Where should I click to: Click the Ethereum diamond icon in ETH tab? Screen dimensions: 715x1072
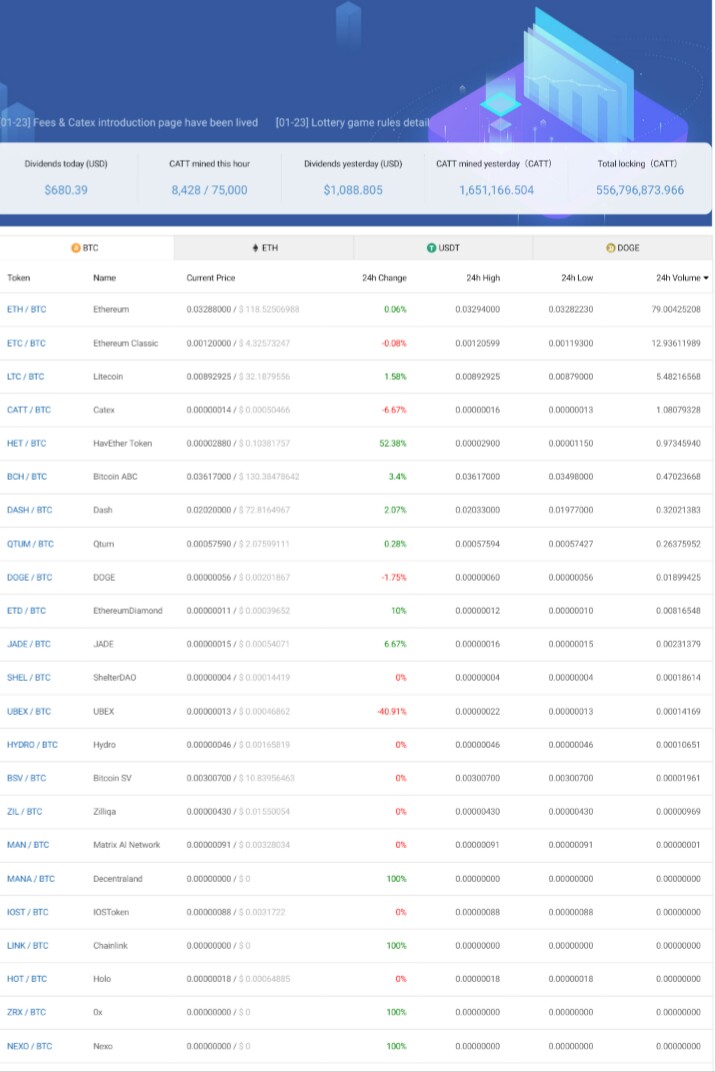[256, 247]
